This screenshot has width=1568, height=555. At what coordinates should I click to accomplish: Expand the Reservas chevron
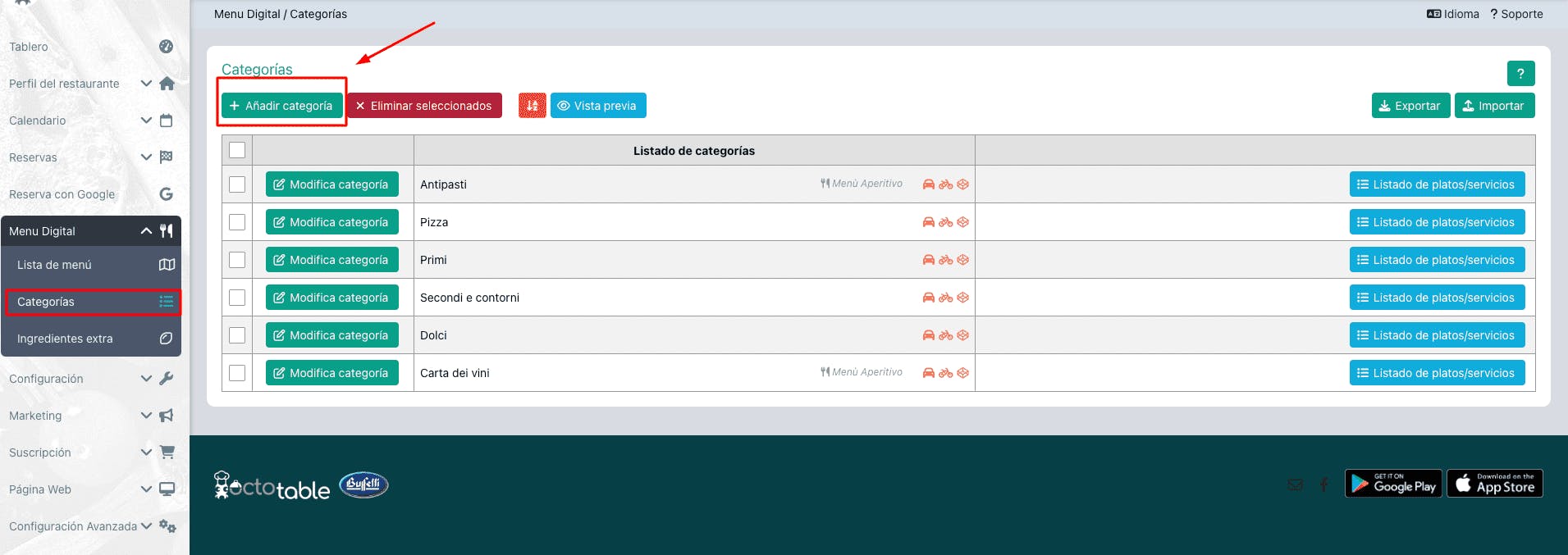pos(146,157)
